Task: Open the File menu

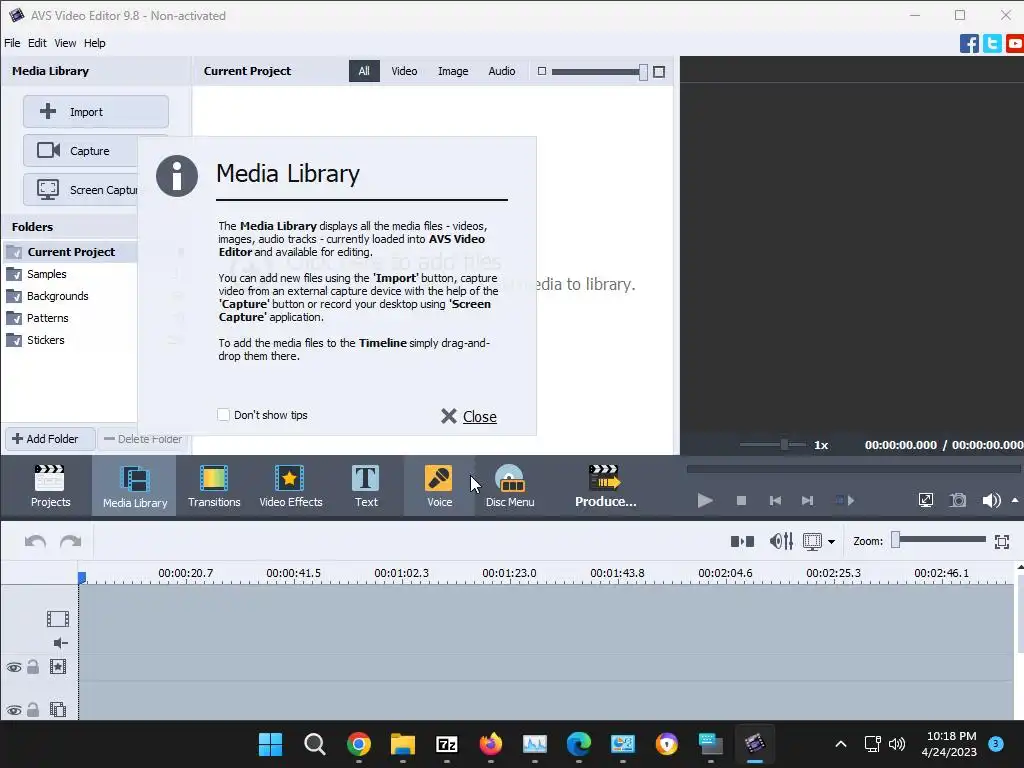Action: coord(12,43)
